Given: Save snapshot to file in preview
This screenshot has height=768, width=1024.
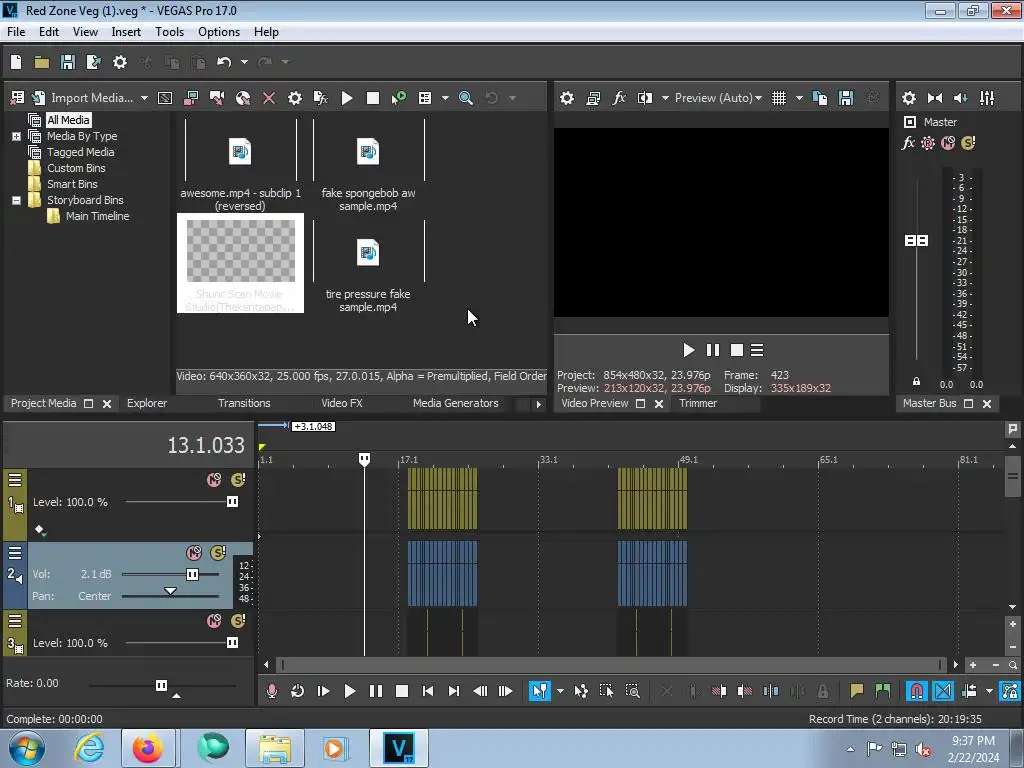Looking at the screenshot, I should pos(846,98).
